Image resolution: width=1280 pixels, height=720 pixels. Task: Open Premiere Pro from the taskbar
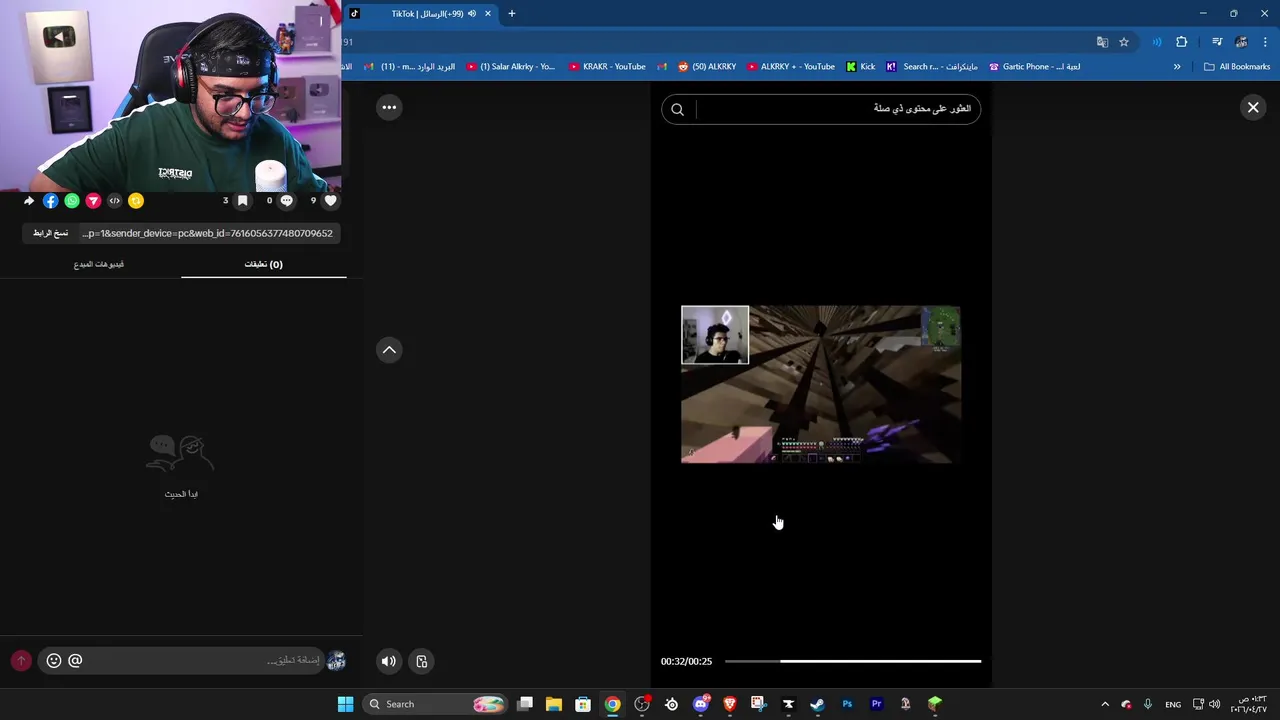pyautogui.click(x=876, y=704)
